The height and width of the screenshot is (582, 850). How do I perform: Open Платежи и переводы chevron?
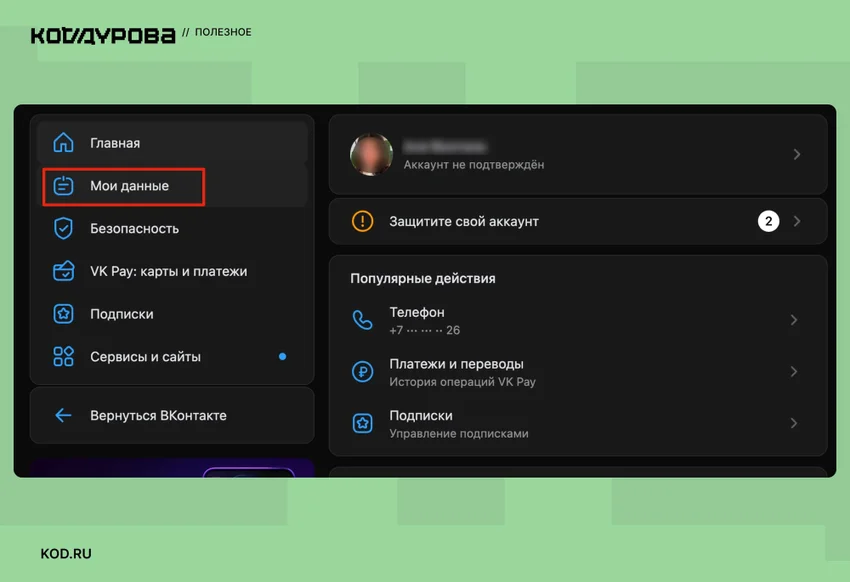[794, 372]
